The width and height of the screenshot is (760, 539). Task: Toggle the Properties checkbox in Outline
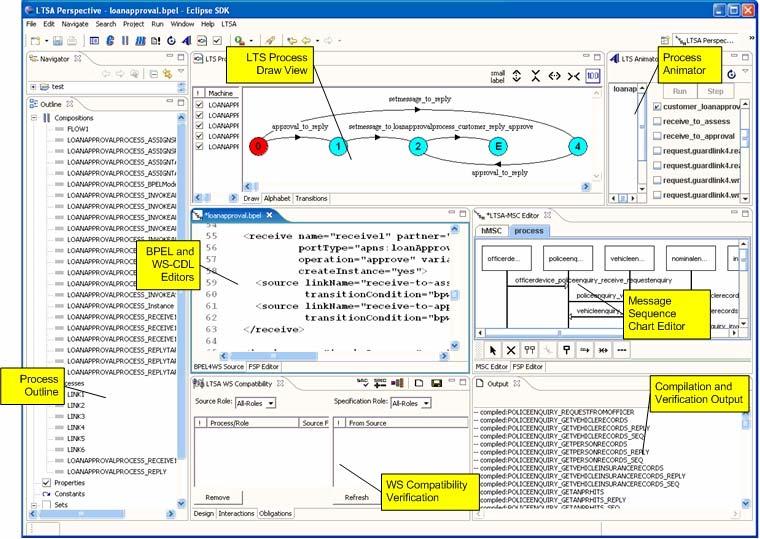[47, 483]
